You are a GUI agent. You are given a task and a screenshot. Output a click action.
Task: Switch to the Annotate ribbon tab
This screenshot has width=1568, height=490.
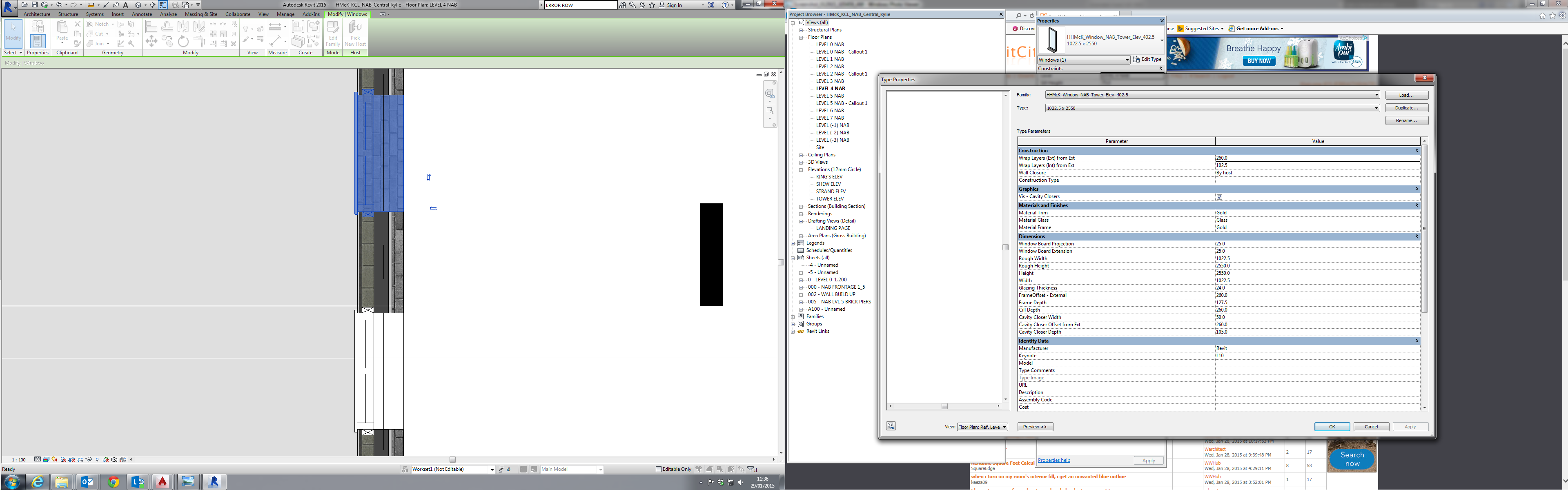[x=142, y=14]
